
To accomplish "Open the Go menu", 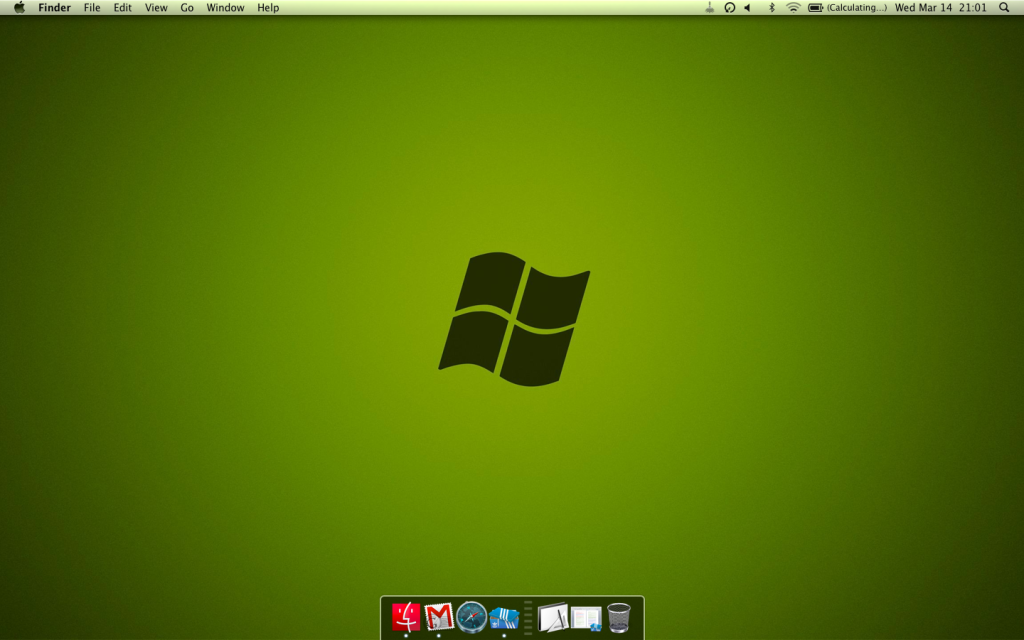I will [x=187, y=8].
